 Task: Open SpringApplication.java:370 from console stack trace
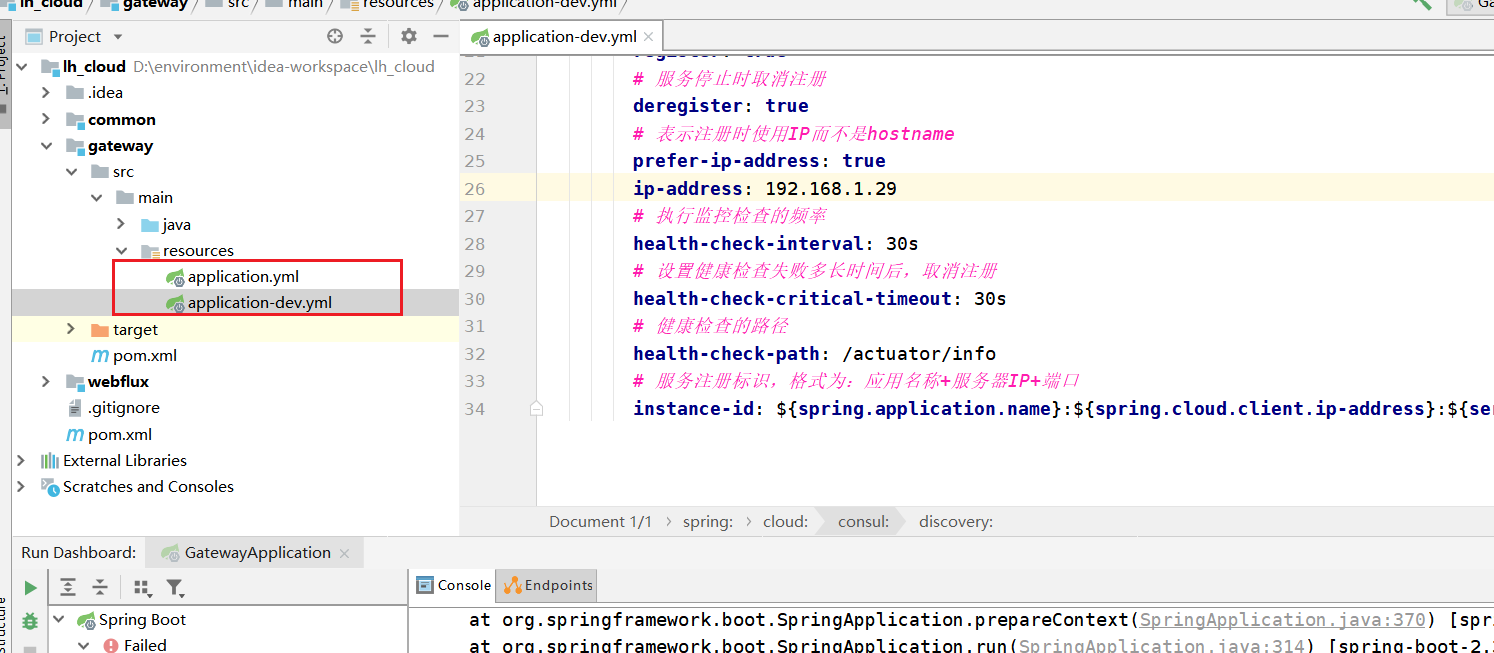1283,619
